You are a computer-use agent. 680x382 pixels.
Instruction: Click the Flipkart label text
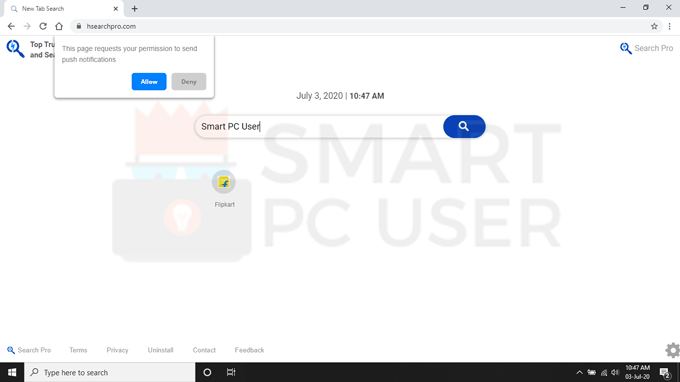point(224,205)
